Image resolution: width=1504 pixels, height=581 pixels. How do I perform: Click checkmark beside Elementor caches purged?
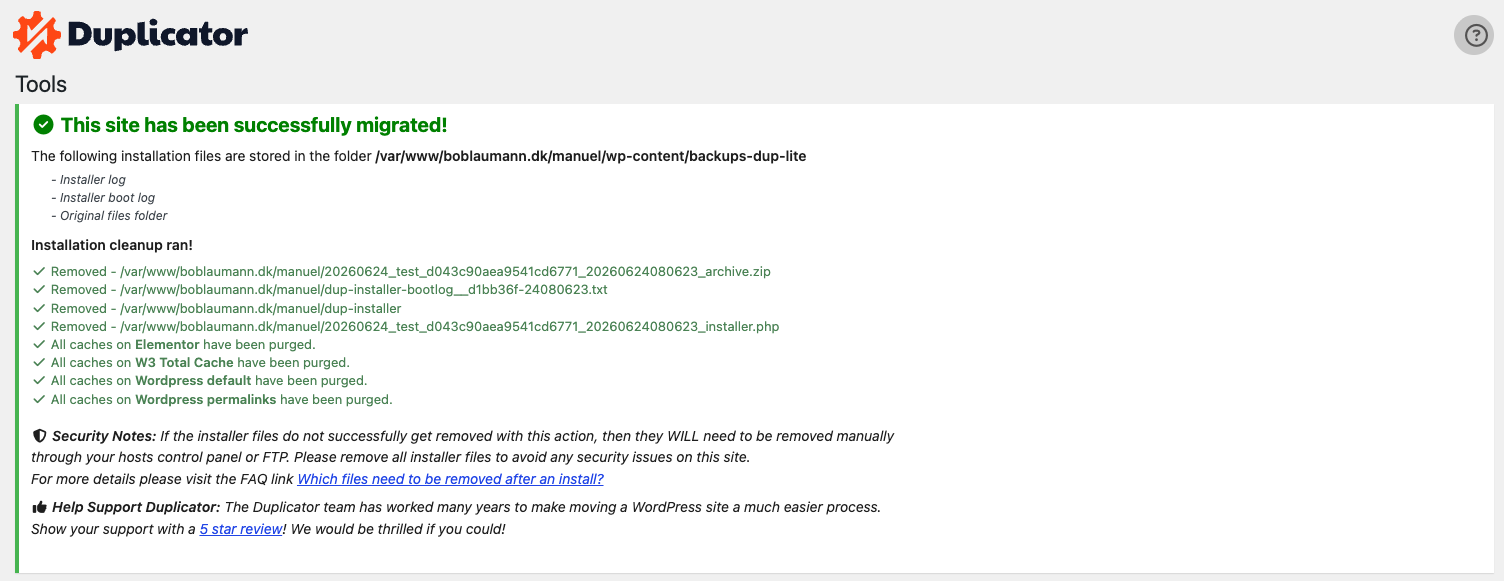(38, 345)
